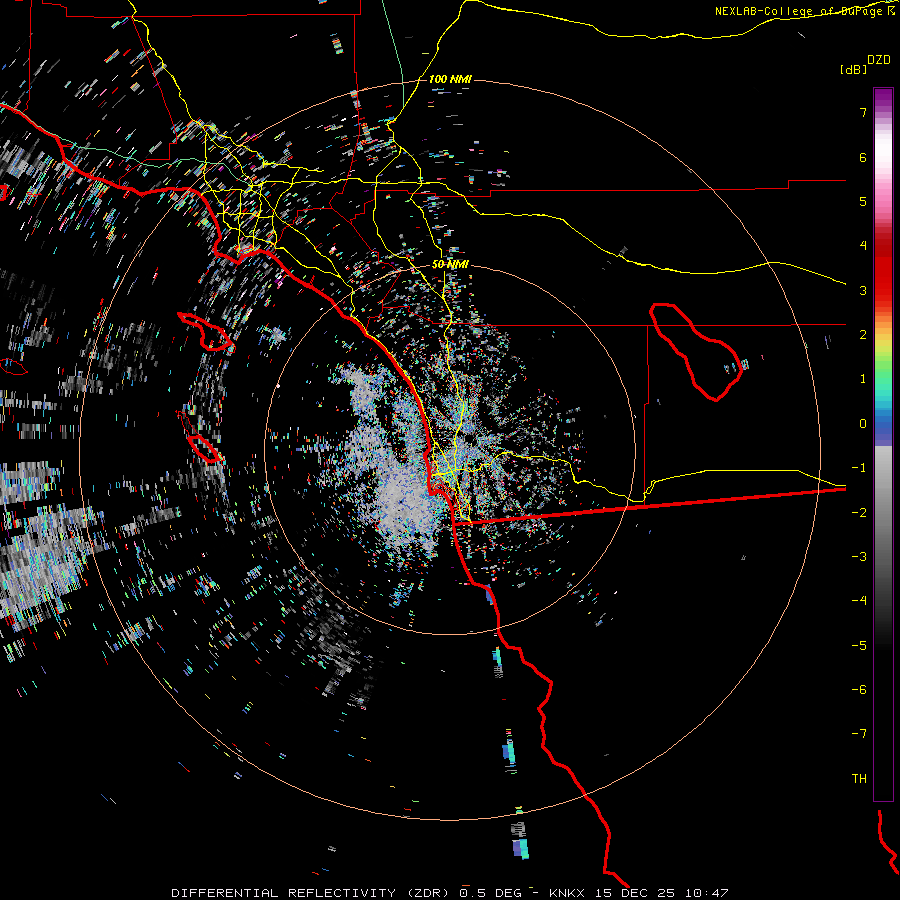Click the -7 value on the color scale
900x900 pixels.
click(859, 734)
